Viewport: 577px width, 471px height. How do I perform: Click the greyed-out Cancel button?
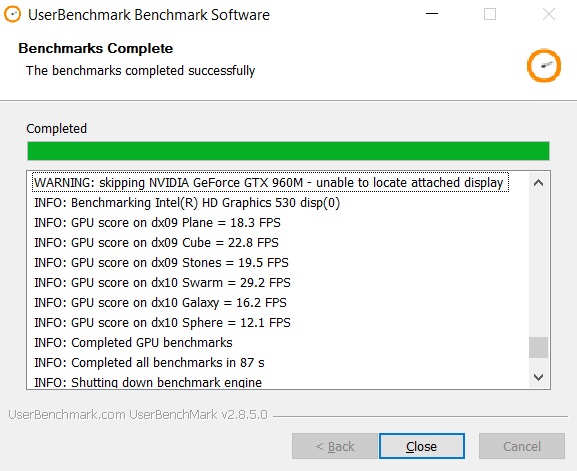[x=522, y=446]
